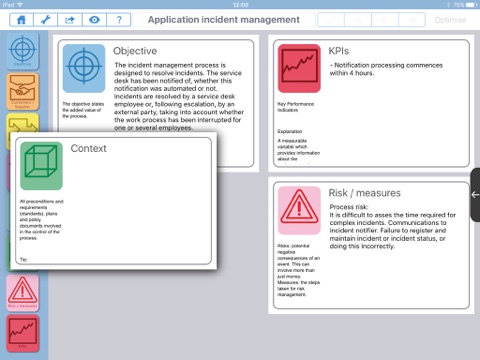Open the side drawer using the left-arrow tab
This screenshot has width=480, height=360.
click(475, 195)
